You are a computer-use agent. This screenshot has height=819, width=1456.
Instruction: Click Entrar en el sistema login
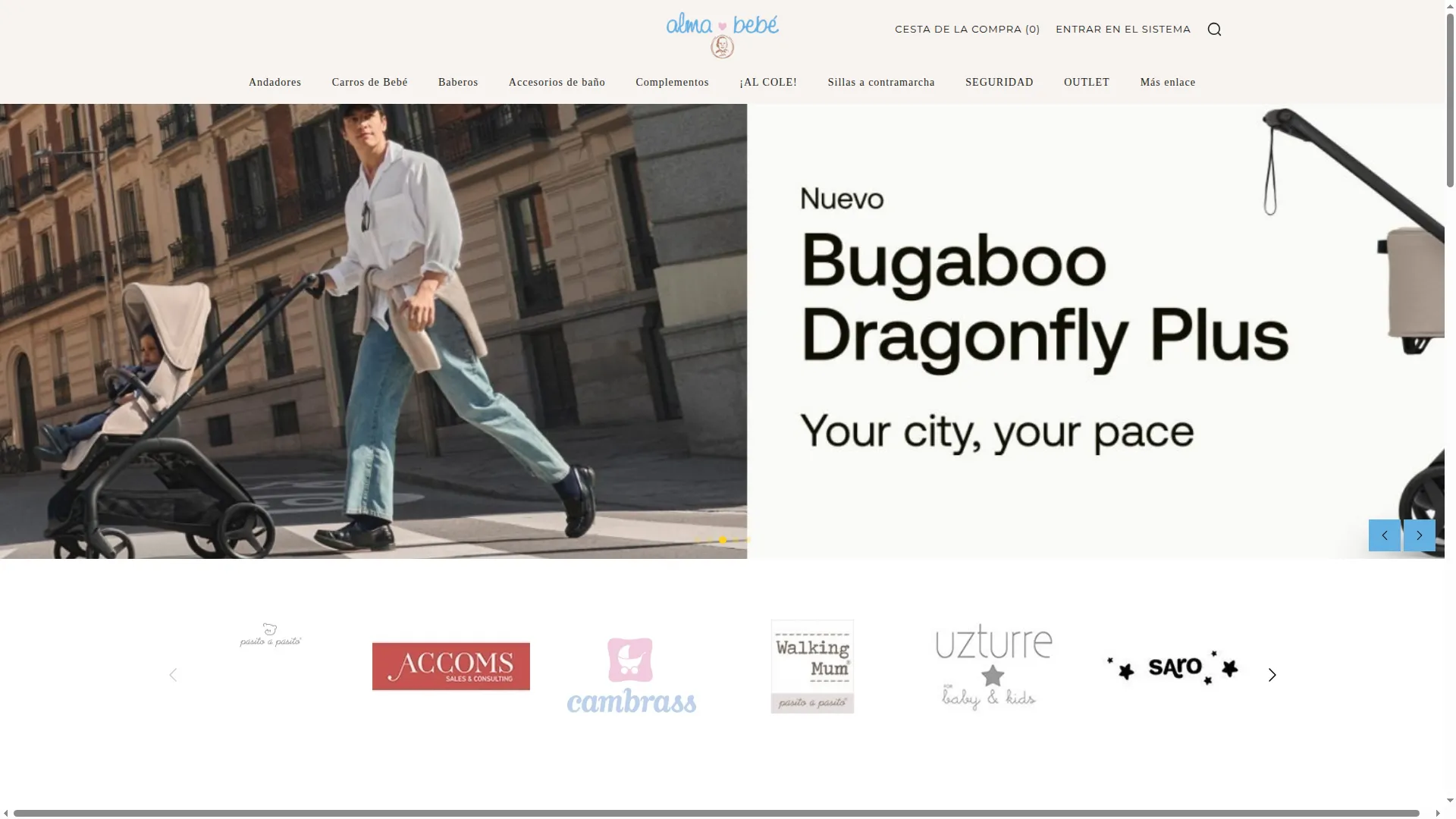click(x=1123, y=30)
